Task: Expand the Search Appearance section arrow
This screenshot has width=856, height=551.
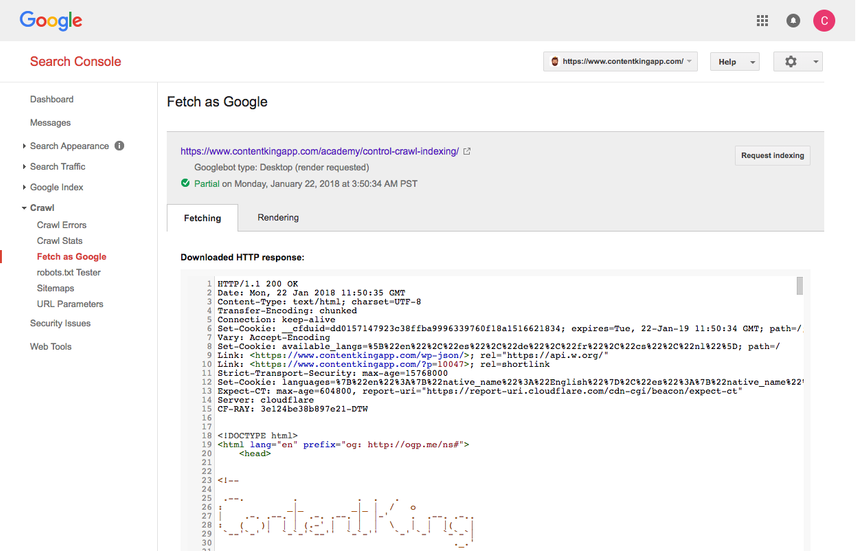Action: click(24, 146)
